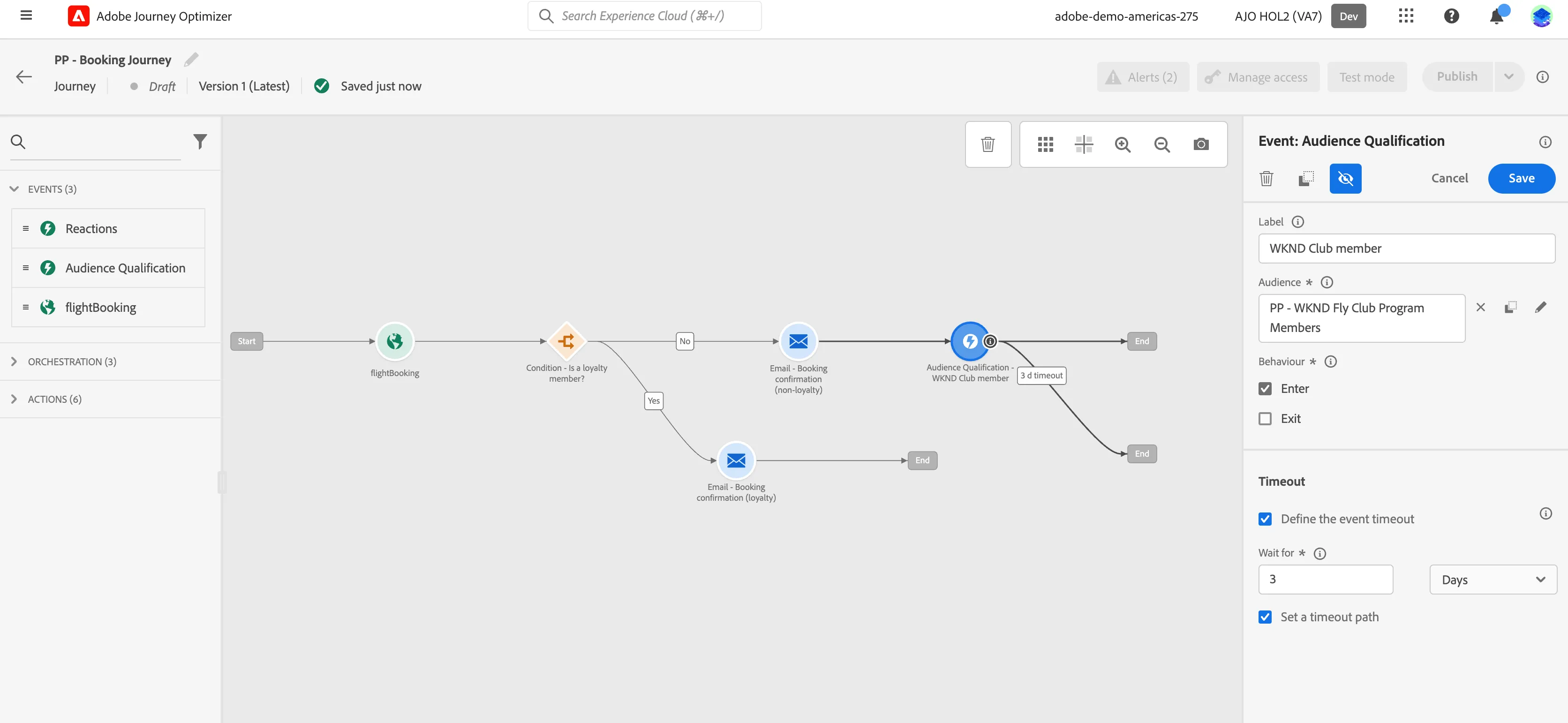
Task: Zoom in on the canvas
Action: click(1123, 144)
